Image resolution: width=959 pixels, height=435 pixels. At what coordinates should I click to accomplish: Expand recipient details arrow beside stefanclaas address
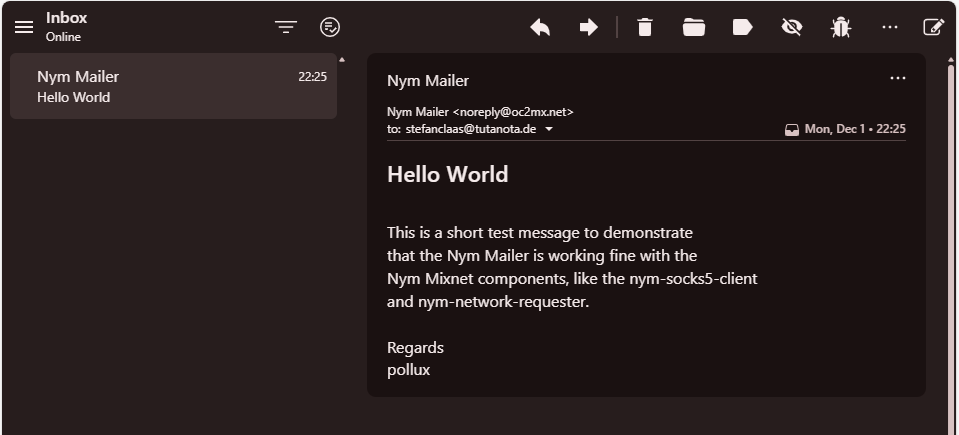coord(549,130)
